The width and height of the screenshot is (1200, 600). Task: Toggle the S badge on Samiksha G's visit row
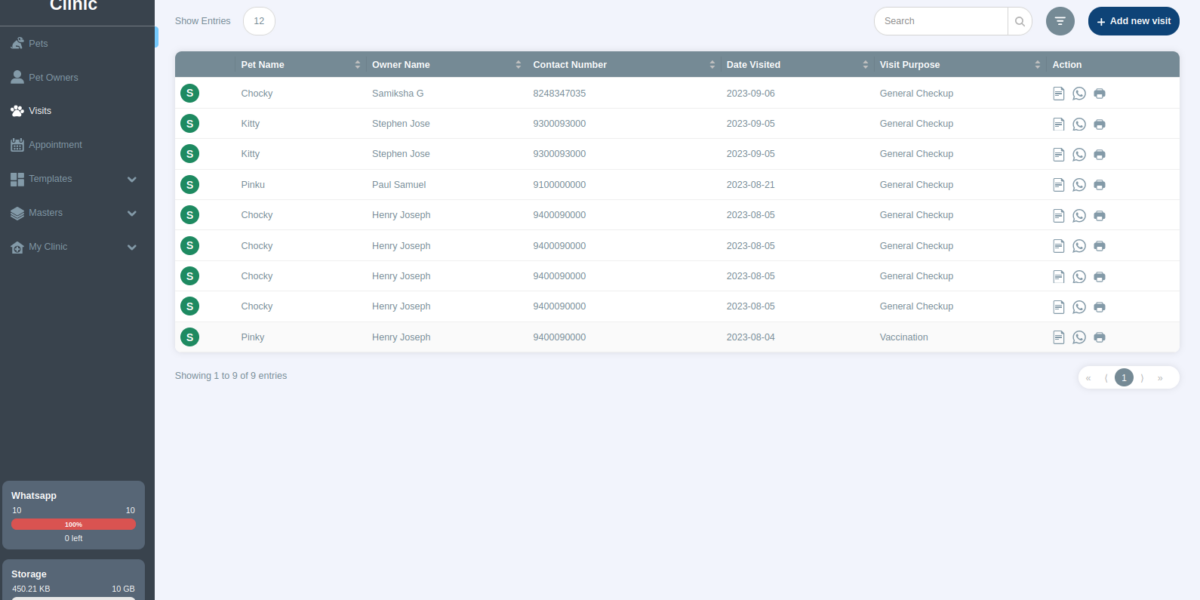tap(189, 92)
